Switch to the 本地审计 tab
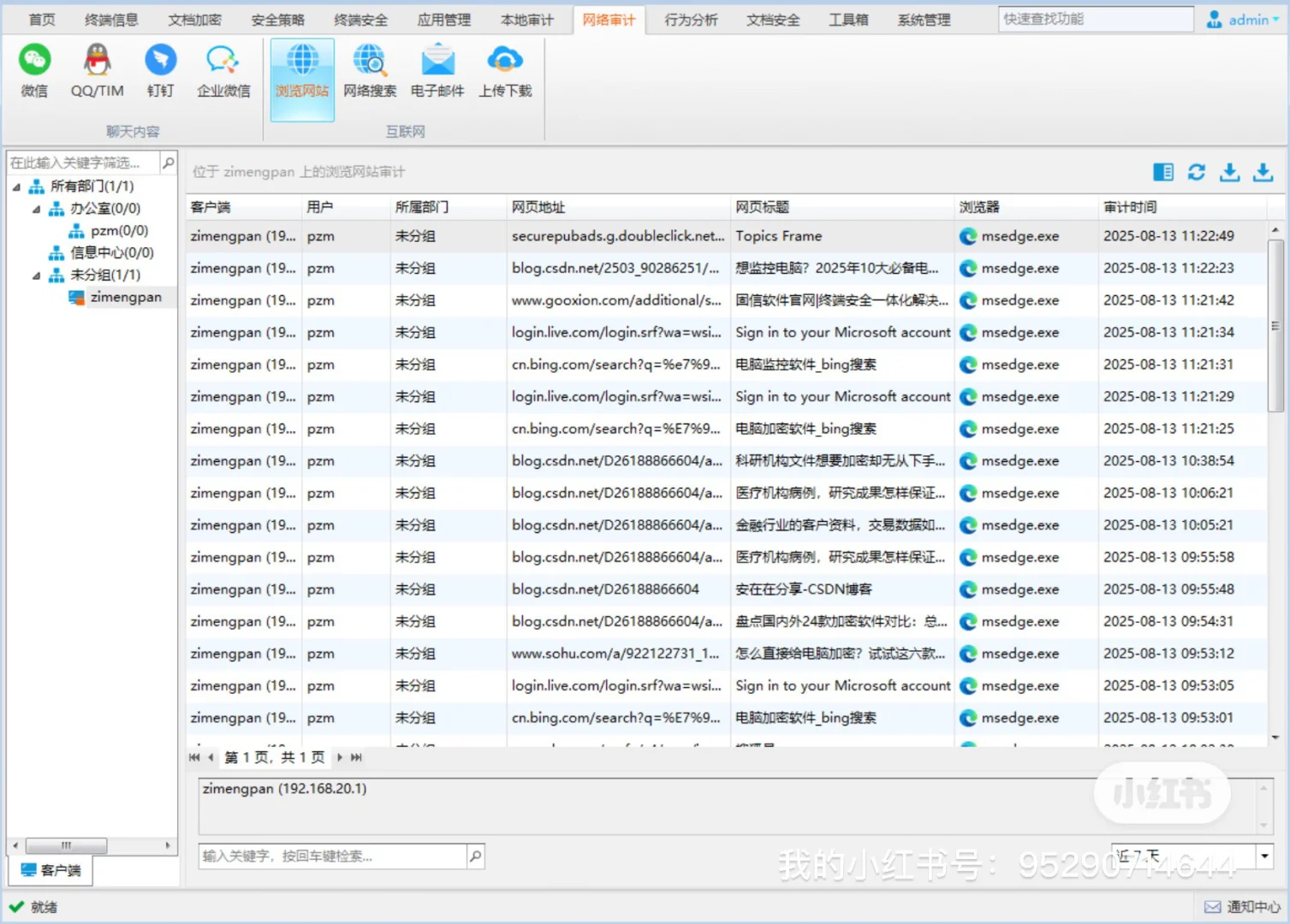Screen dimensions: 1290x924 click(x=526, y=20)
